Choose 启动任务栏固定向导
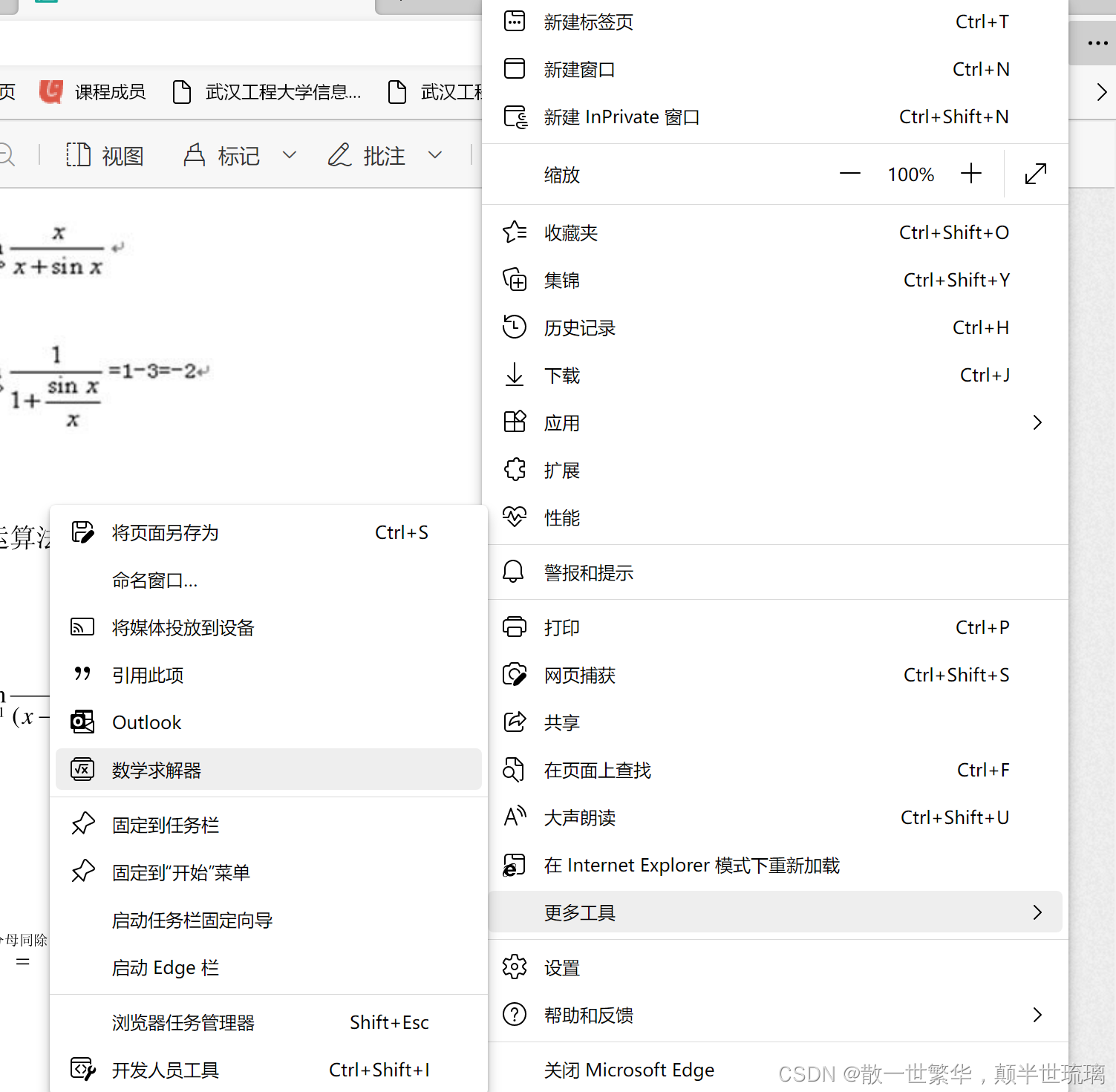 click(269, 920)
